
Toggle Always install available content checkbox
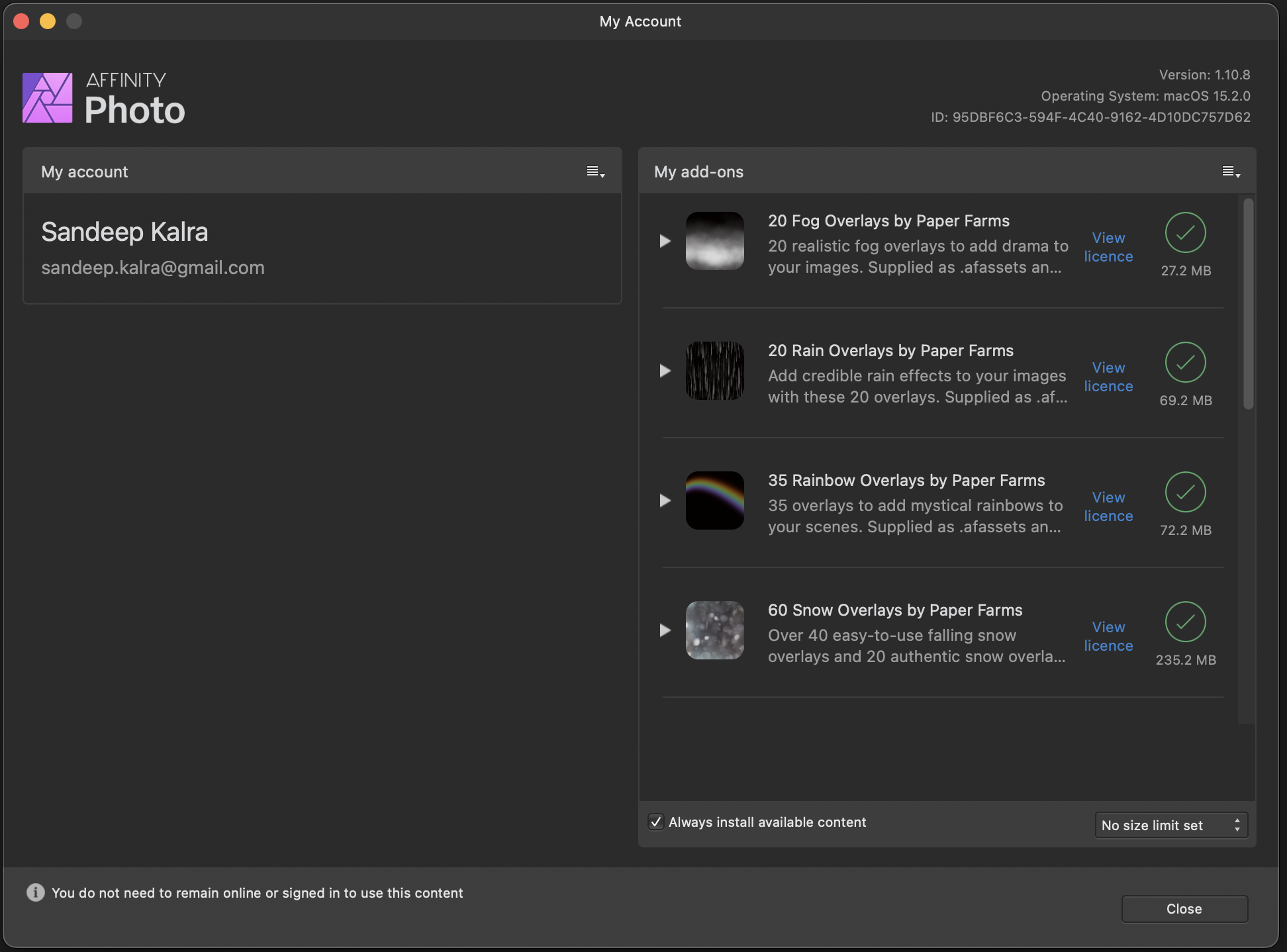pos(656,822)
